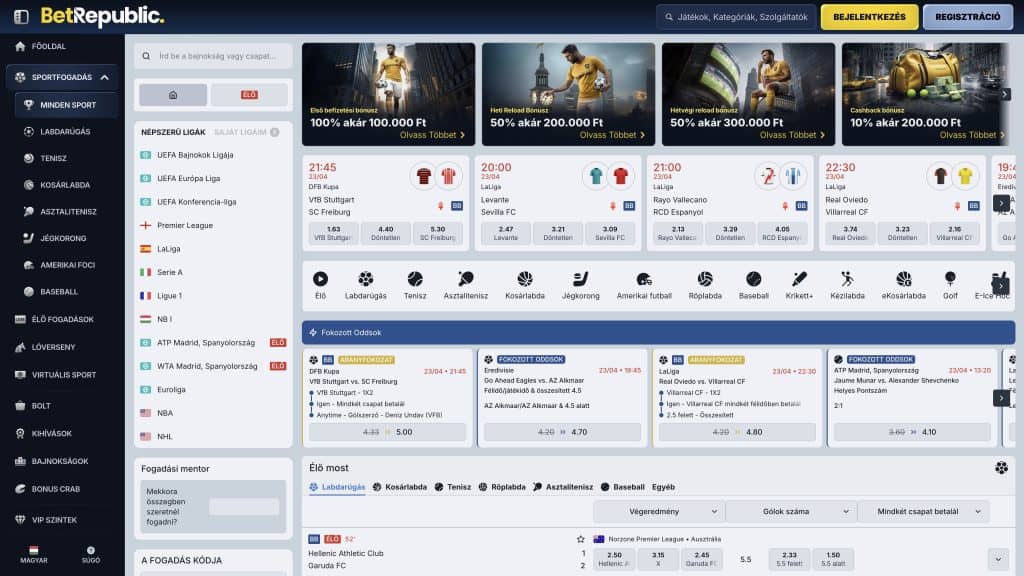Viewport: 1024px width, 576px height.
Task: Switch to Saját ligáim tab
Action: [240, 132]
